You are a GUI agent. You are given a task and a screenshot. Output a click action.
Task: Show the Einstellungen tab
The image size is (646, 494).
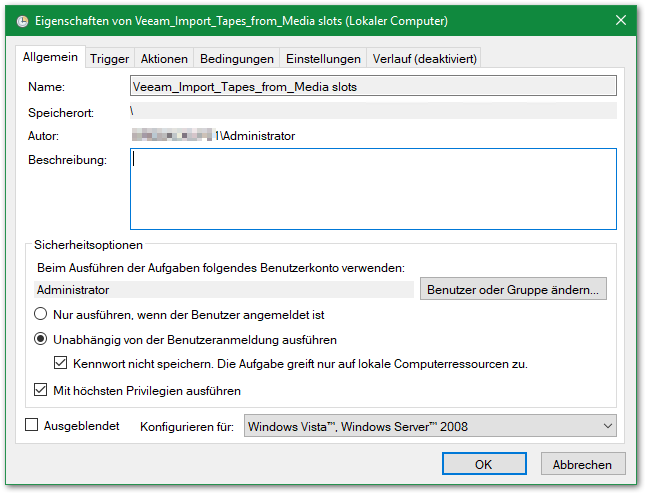coord(323,59)
